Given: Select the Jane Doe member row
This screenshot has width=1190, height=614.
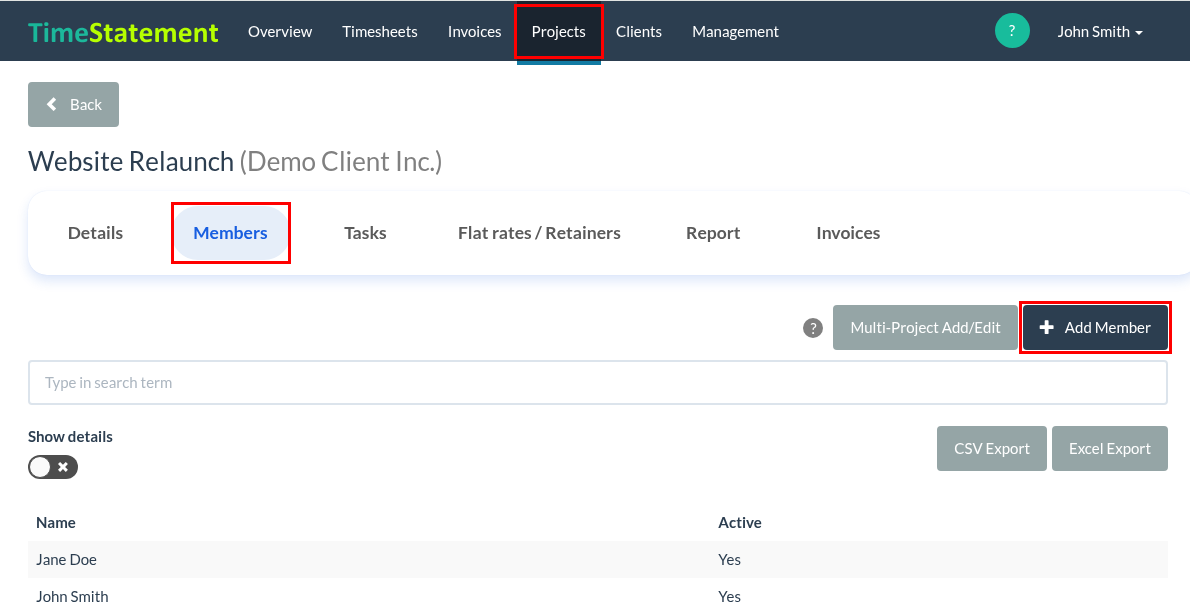Looking at the screenshot, I should click(598, 560).
